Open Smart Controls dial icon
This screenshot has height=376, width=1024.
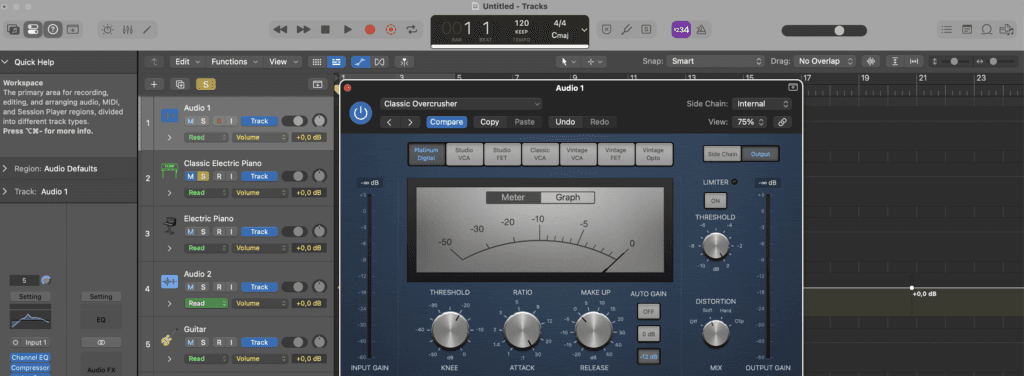[107, 29]
